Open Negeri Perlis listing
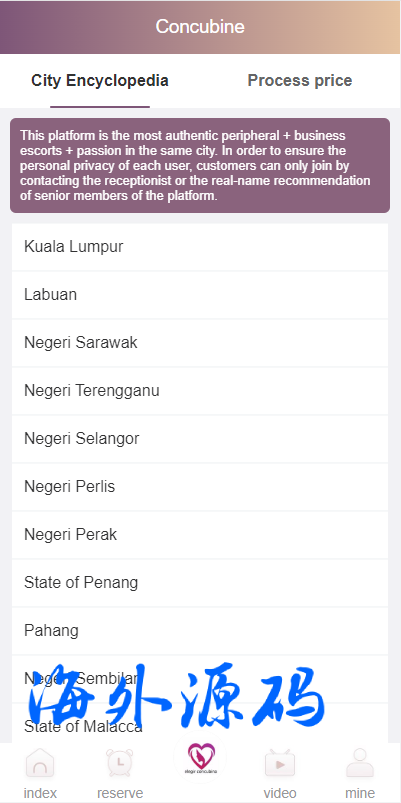 pos(200,487)
